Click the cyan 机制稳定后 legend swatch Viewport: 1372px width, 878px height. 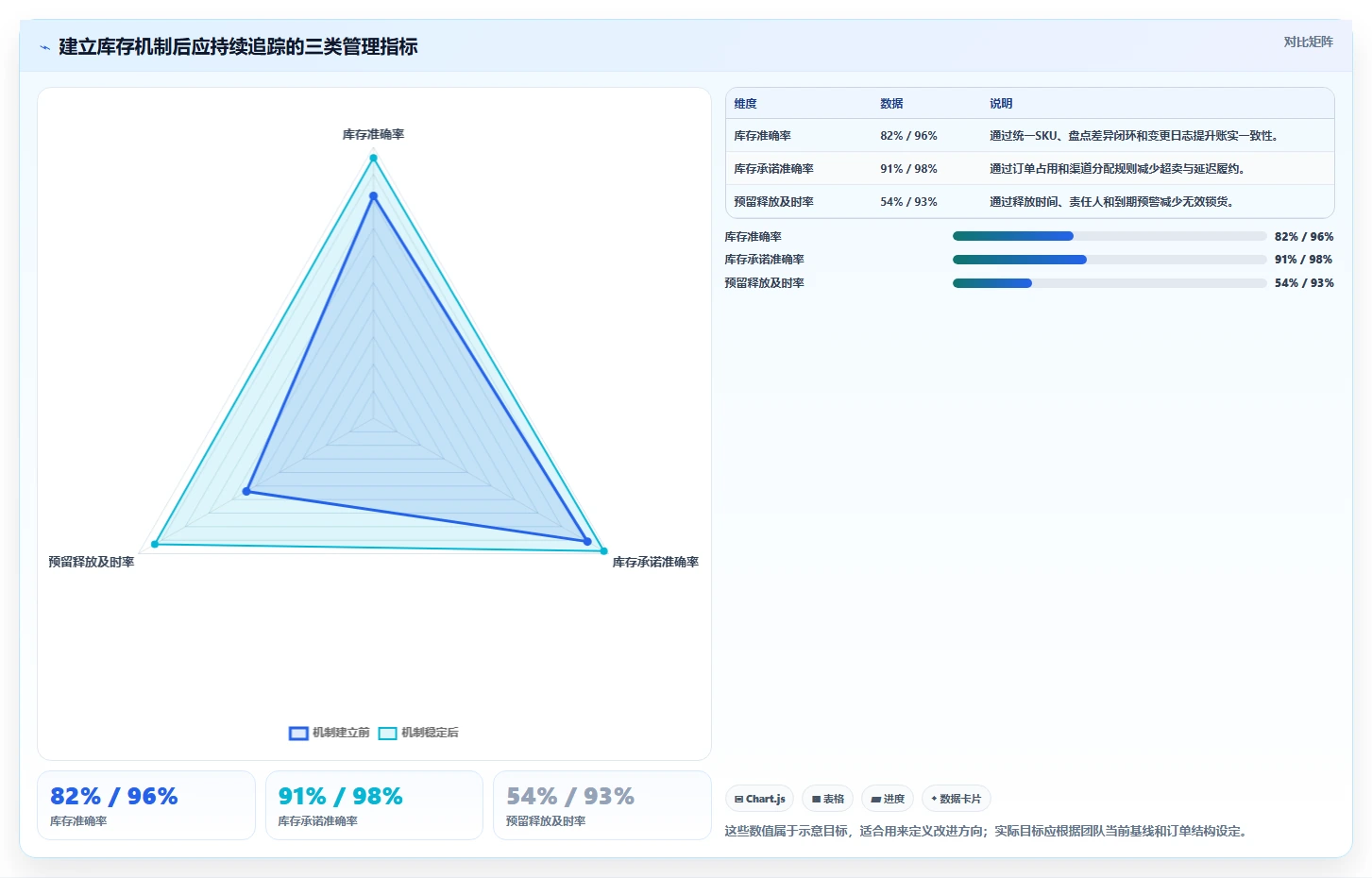click(387, 734)
